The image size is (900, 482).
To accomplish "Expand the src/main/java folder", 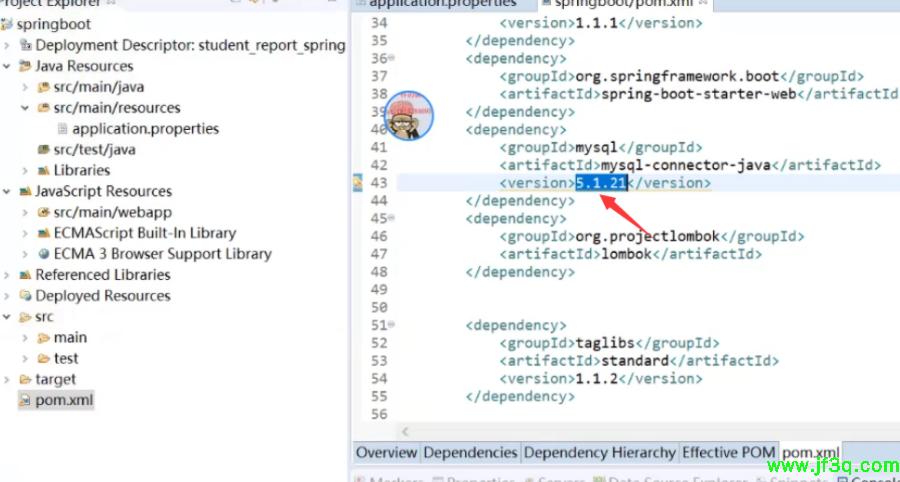I will (x=26, y=87).
